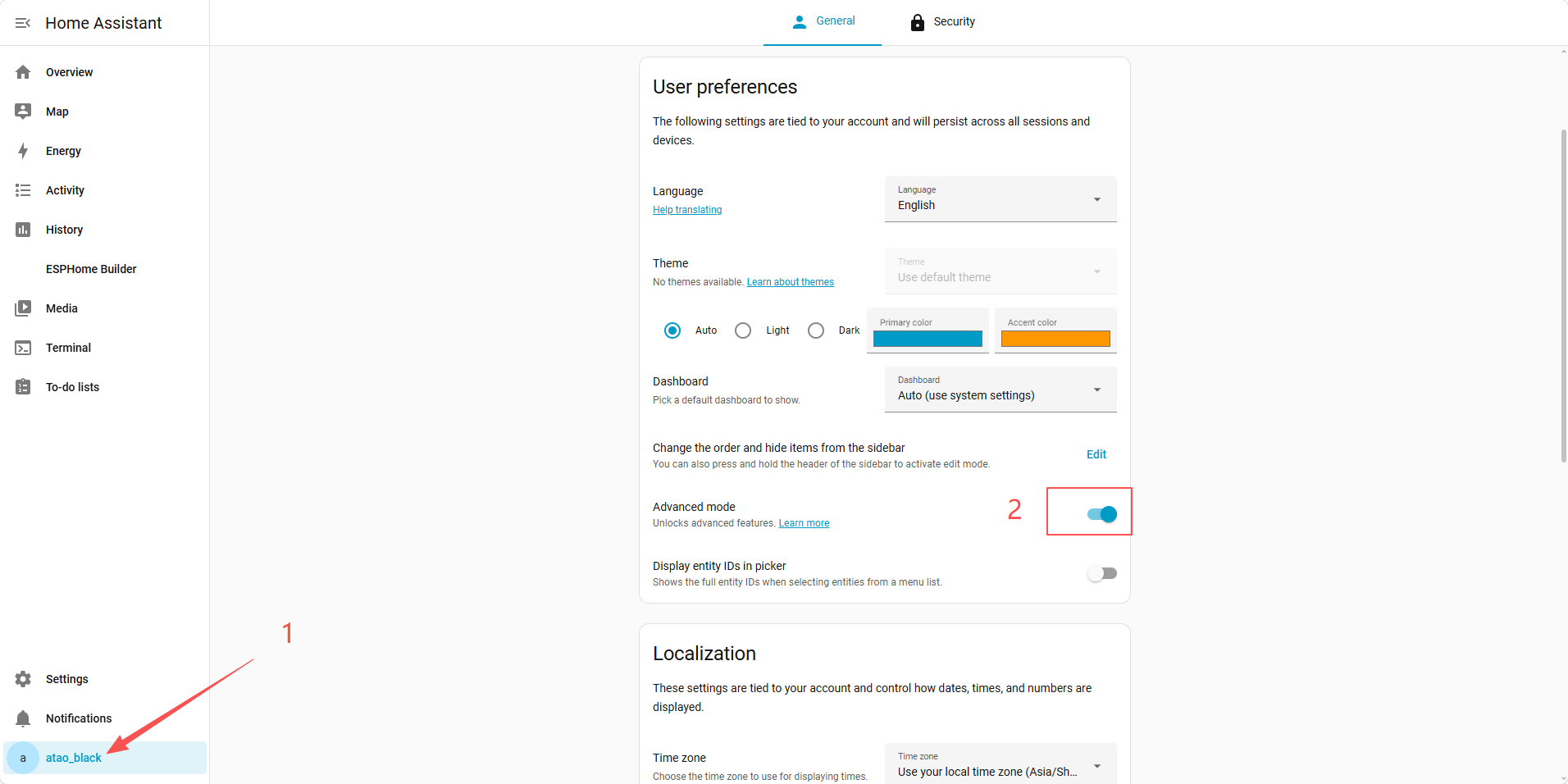This screenshot has width=1568, height=784.
Task: Disable the Advanced mode toggle
Action: (1102, 514)
